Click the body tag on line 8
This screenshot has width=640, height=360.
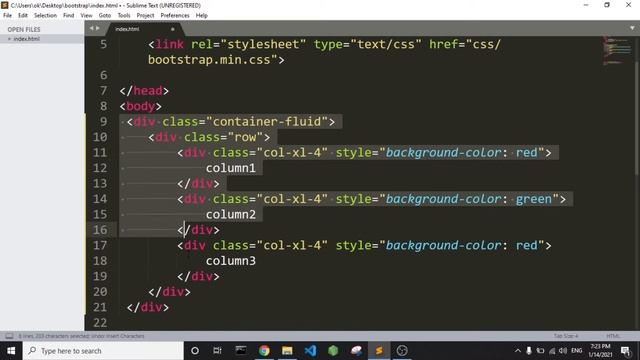[140, 107]
